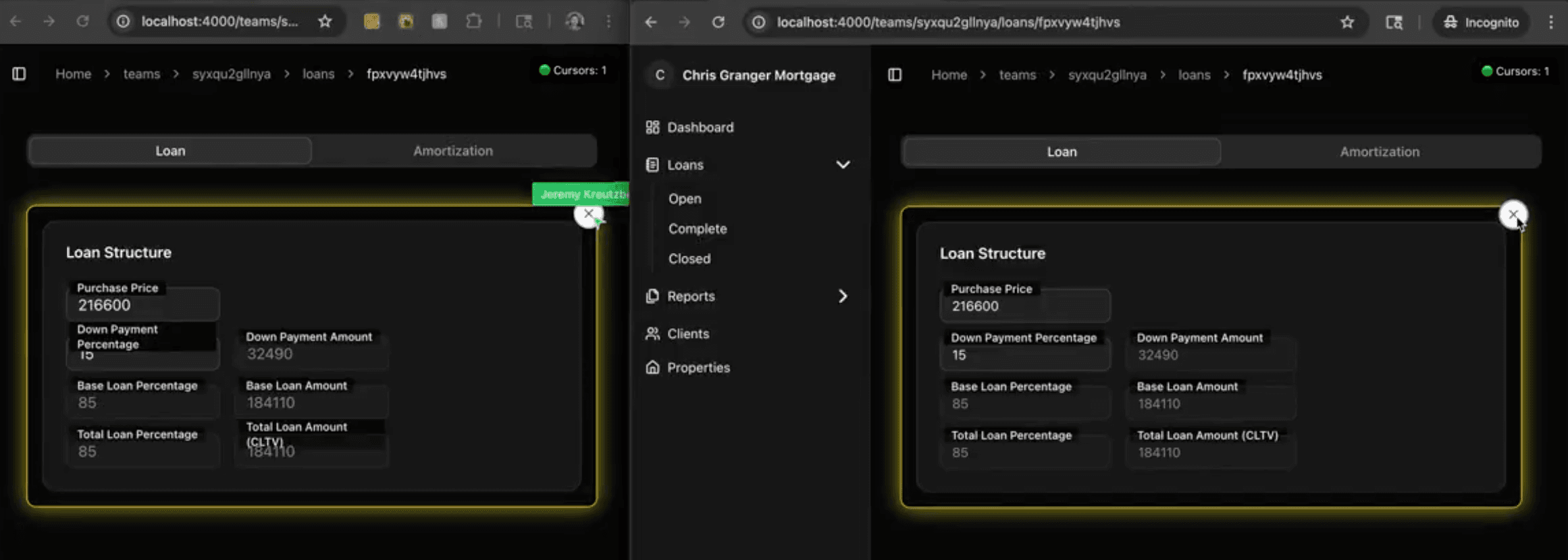This screenshot has width=1568, height=560.
Task: Click loans breadcrumb in right window
Action: (x=1194, y=75)
